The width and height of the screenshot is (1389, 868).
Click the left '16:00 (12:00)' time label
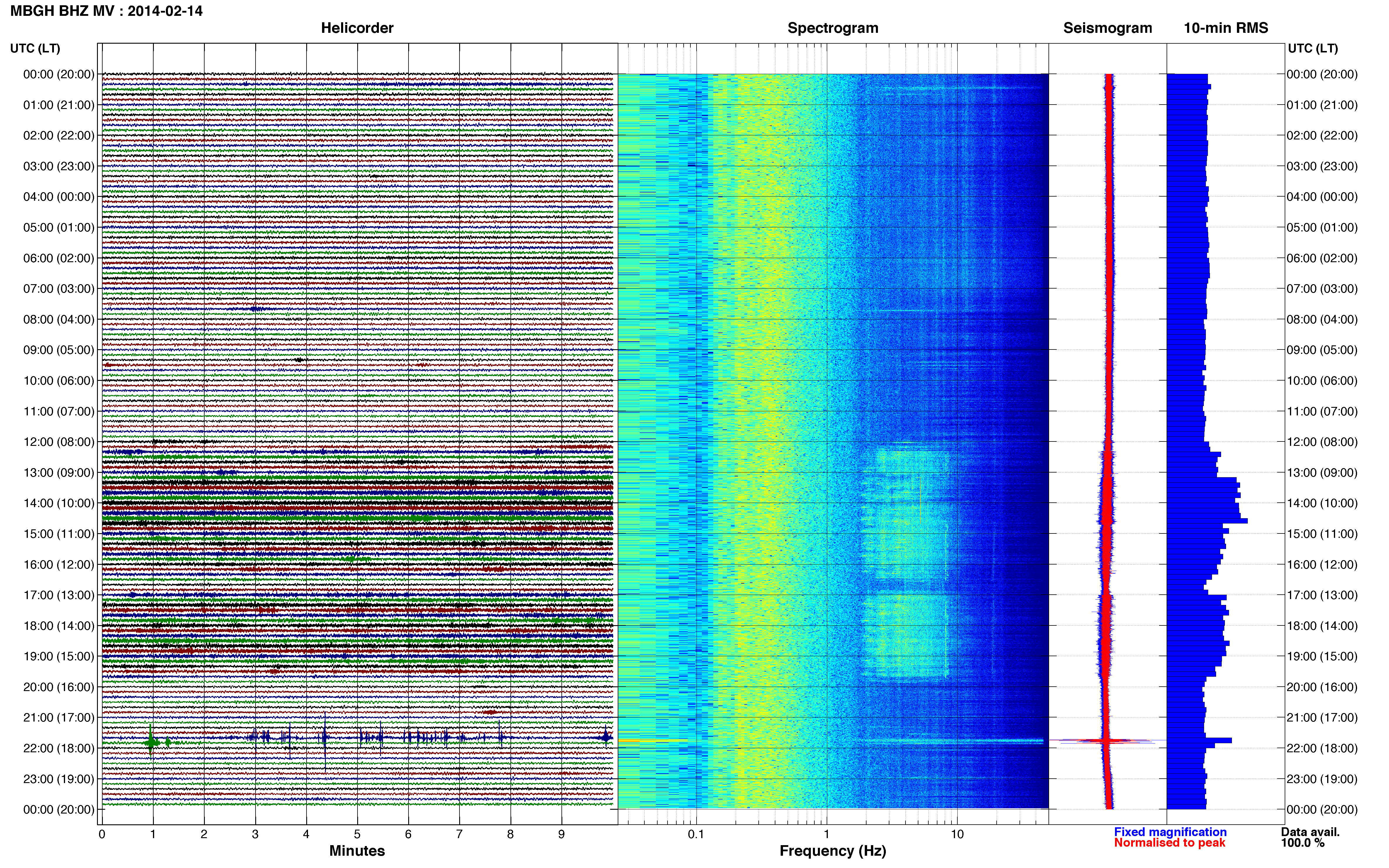point(59,564)
